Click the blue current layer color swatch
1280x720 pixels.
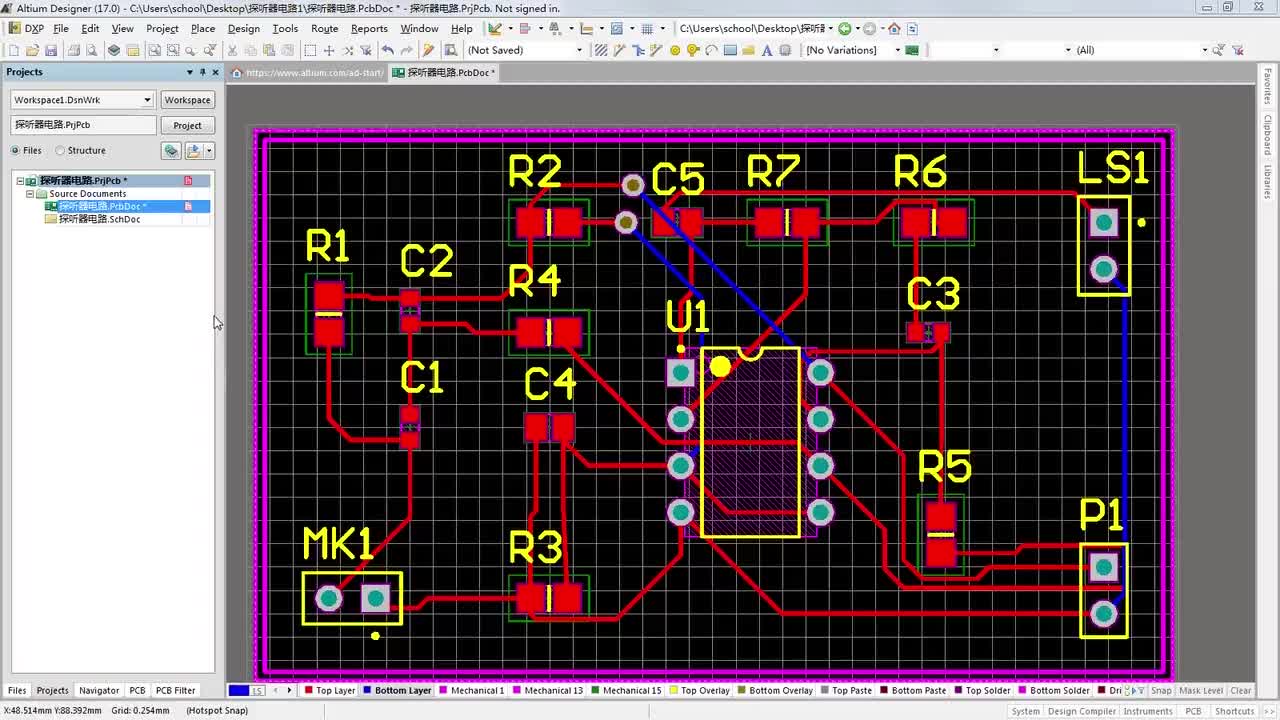[238, 690]
